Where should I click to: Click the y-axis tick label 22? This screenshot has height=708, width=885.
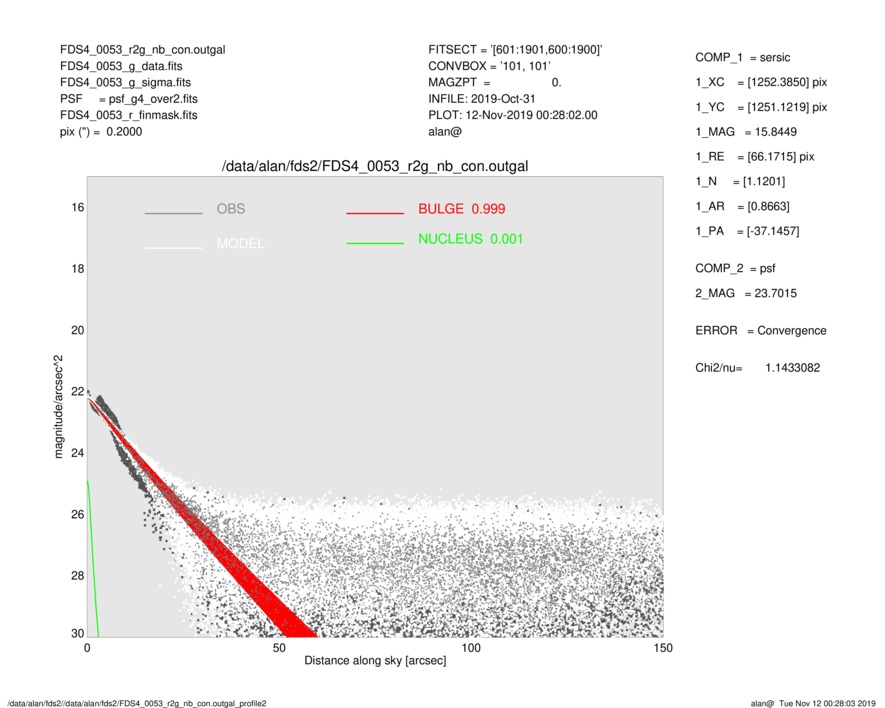(x=77, y=392)
